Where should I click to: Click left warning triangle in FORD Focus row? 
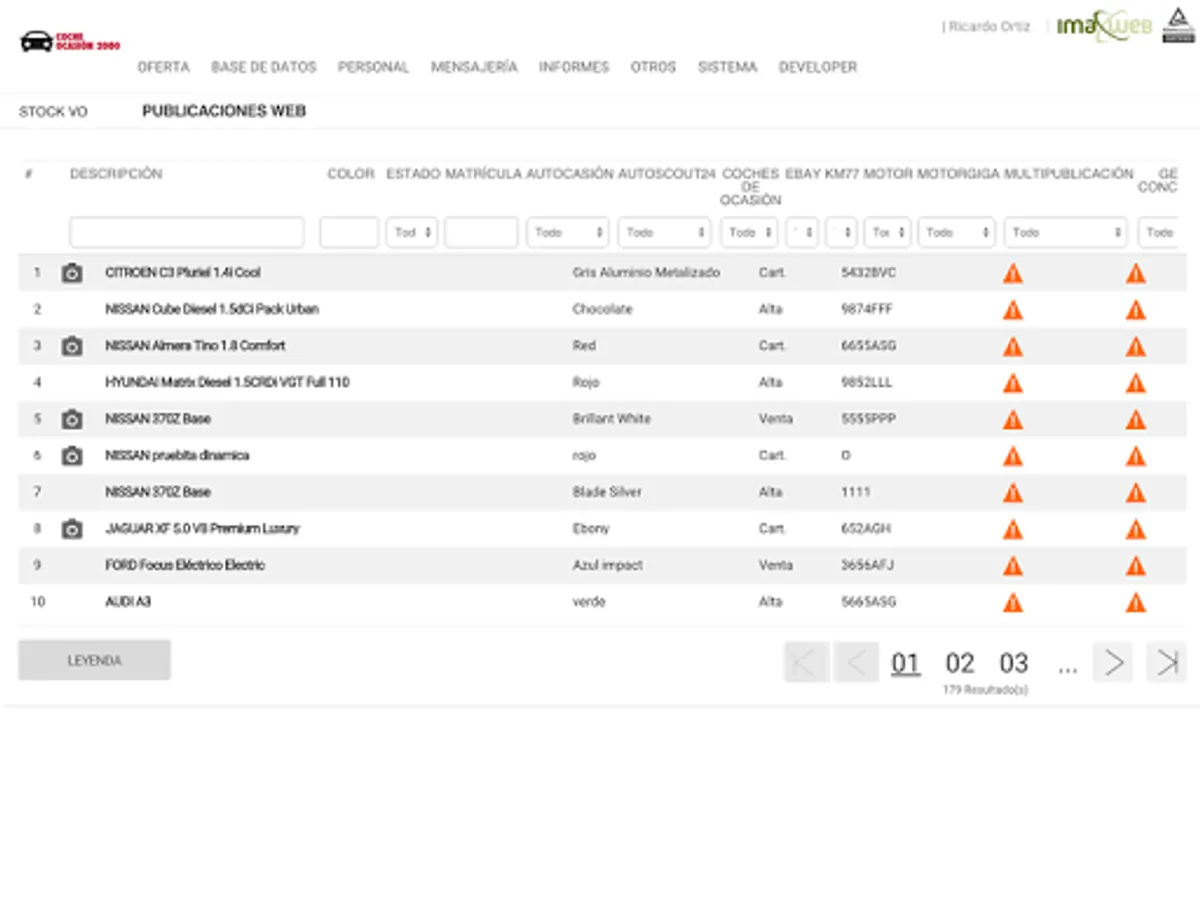tap(1013, 566)
